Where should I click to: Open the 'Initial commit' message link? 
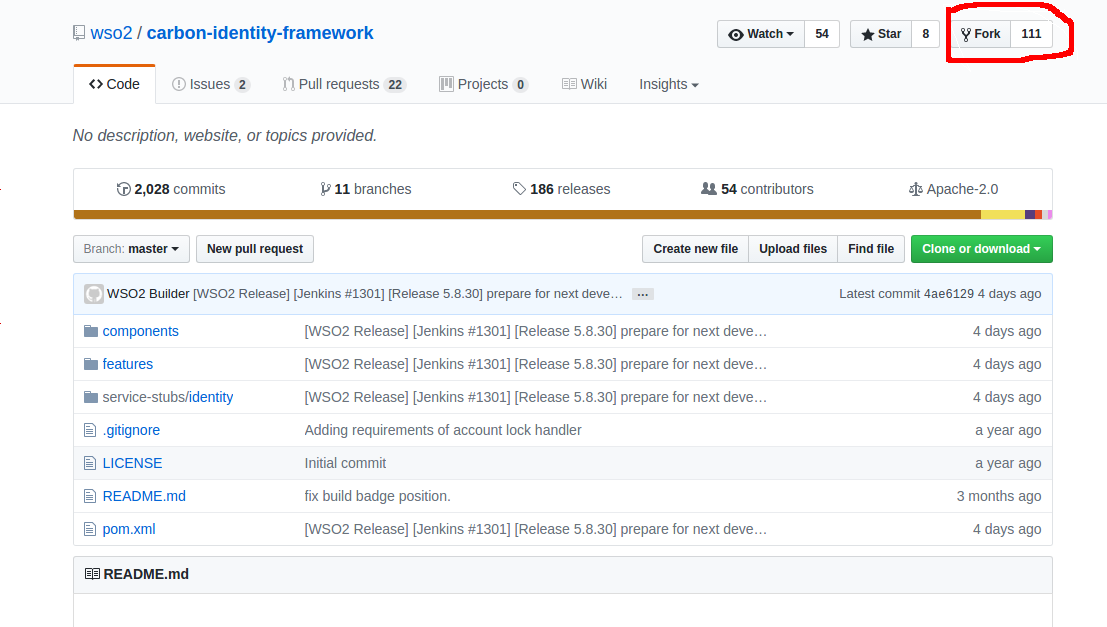345,463
